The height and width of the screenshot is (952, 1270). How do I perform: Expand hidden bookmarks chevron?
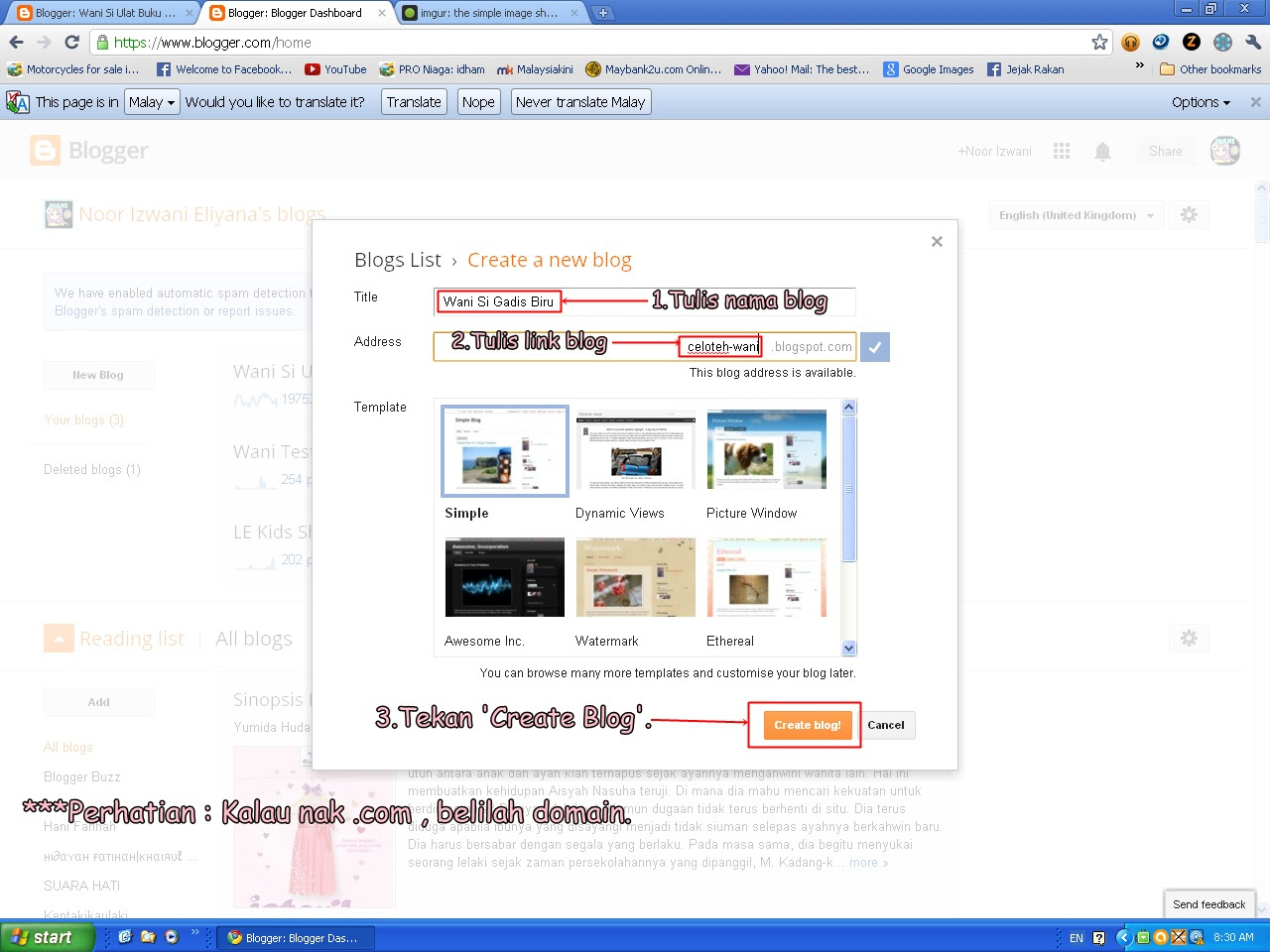pos(1139,67)
